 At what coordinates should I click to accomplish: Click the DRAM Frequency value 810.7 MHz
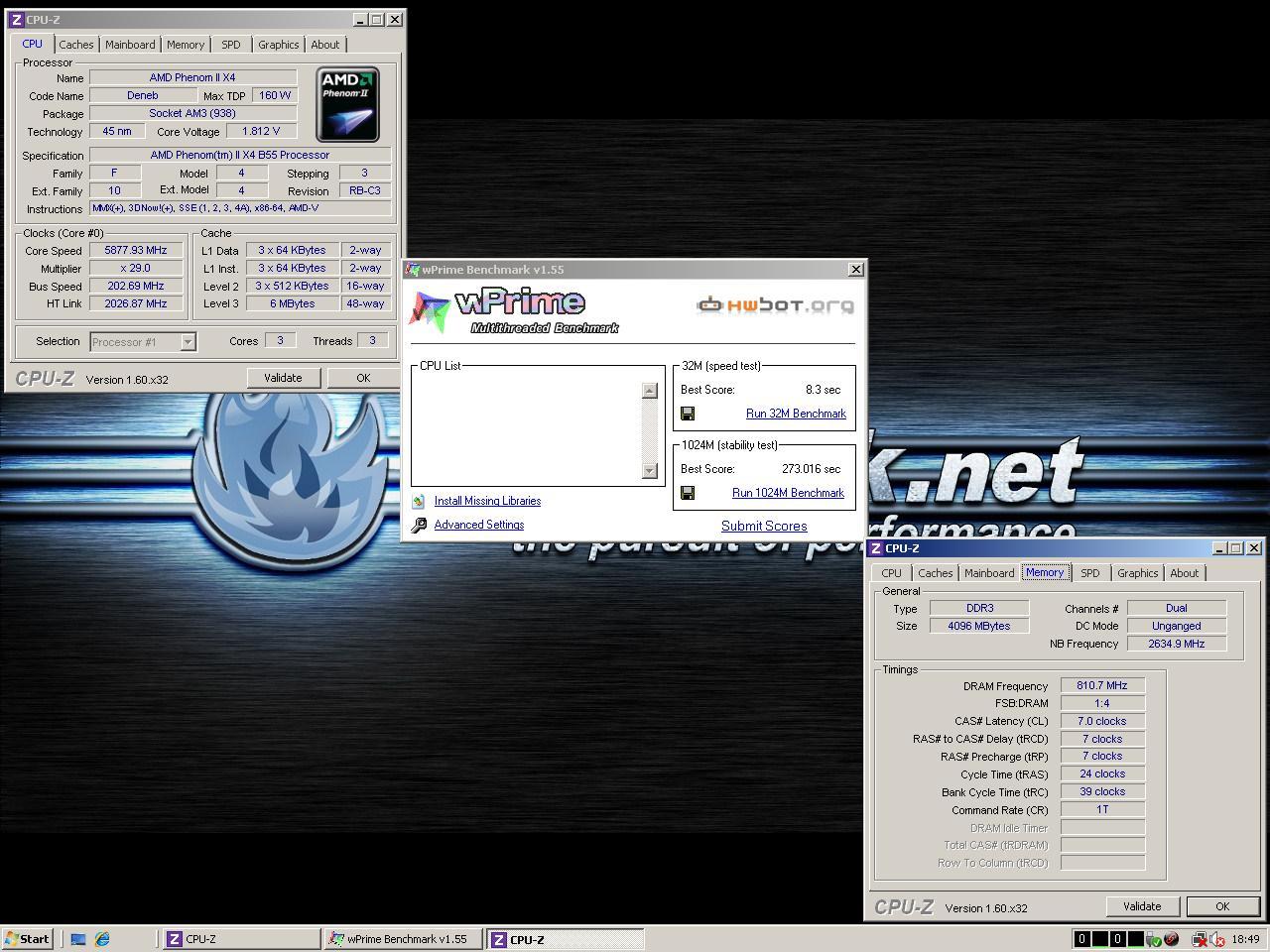[1102, 685]
